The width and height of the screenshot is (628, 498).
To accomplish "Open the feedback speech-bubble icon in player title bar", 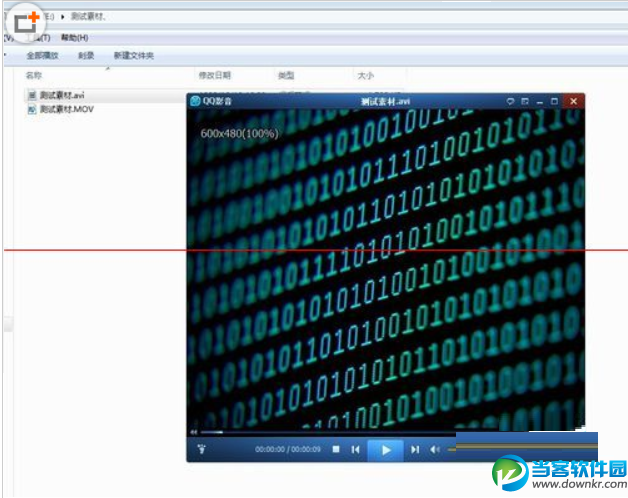I will click(510, 101).
